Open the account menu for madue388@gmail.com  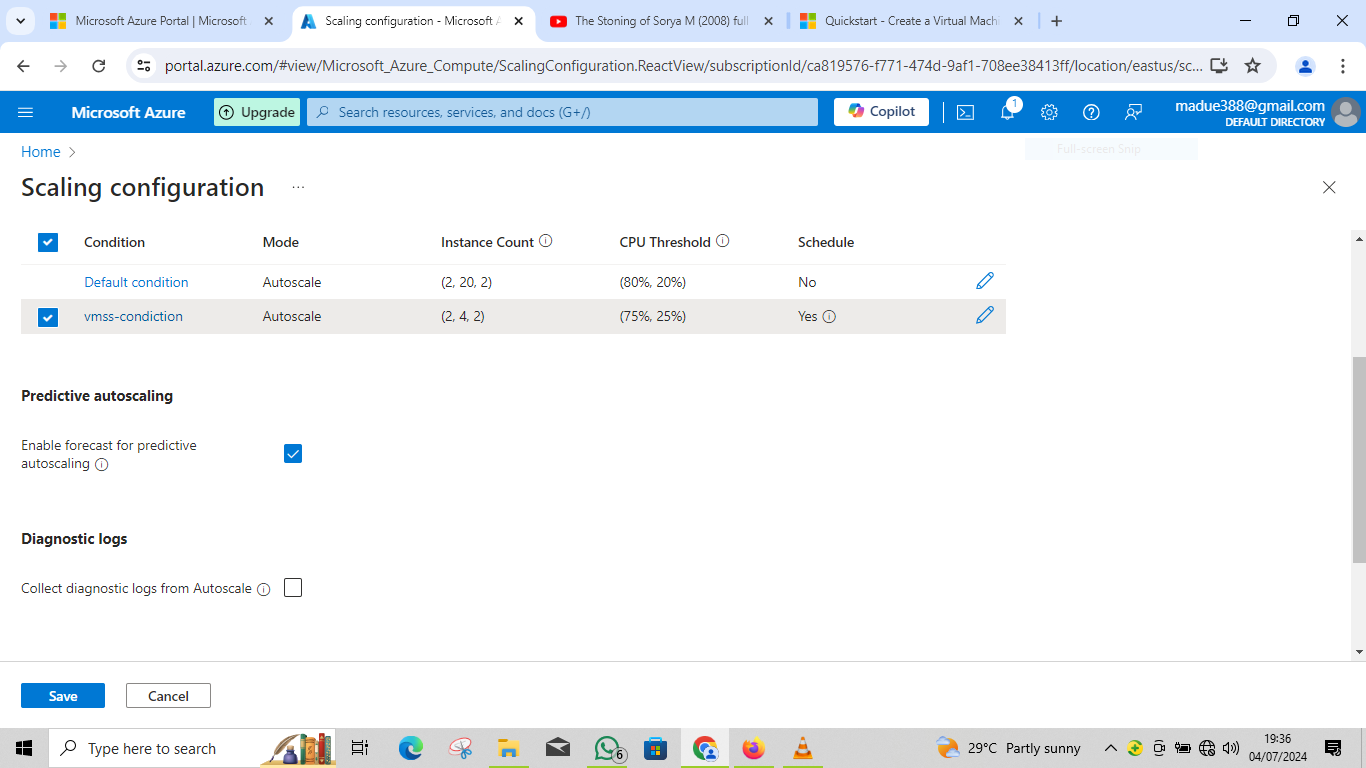(x=1268, y=112)
